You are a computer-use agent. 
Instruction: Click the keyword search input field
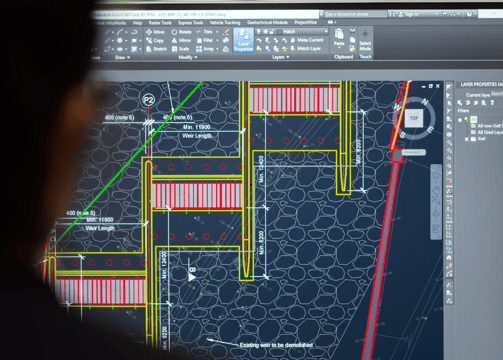point(355,14)
